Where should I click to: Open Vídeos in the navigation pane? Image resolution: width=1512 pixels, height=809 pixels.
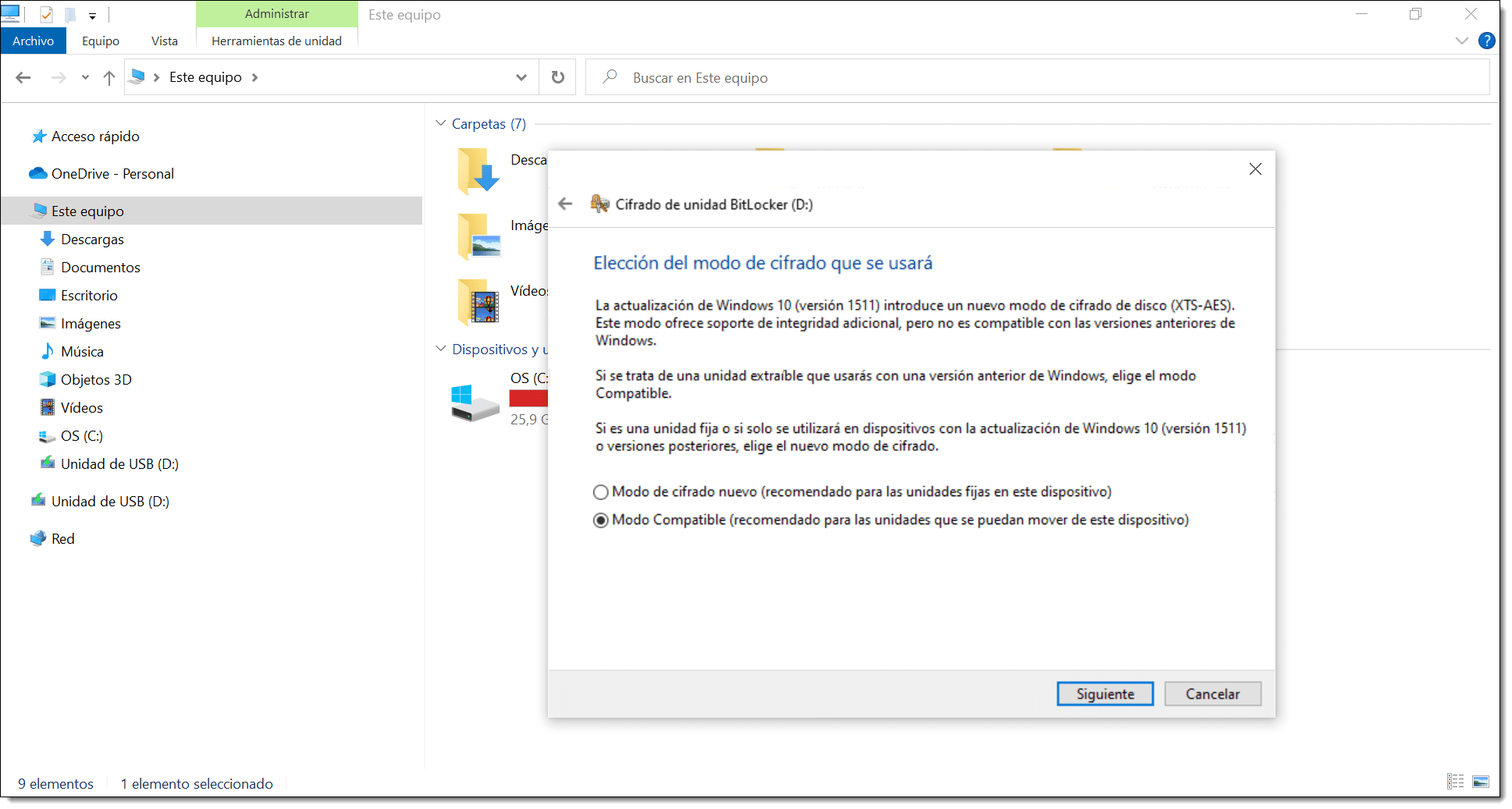[x=82, y=408]
